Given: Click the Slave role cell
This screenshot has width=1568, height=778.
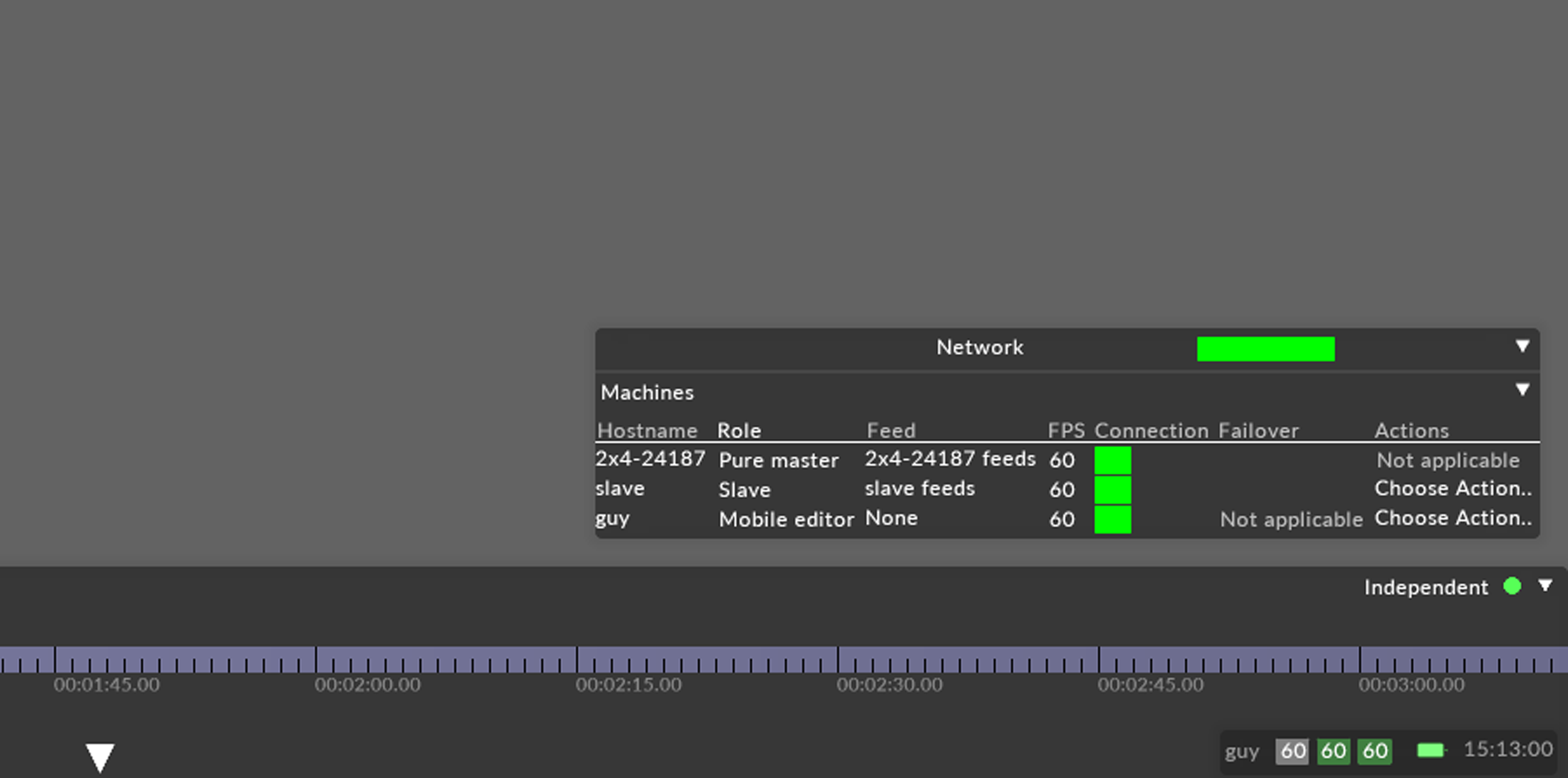Looking at the screenshot, I should pyautogui.click(x=744, y=490).
